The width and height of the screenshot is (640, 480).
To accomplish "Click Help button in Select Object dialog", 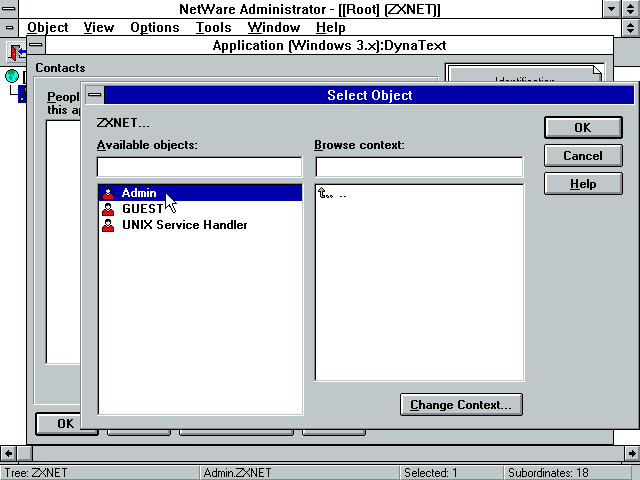I will click(x=583, y=184).
